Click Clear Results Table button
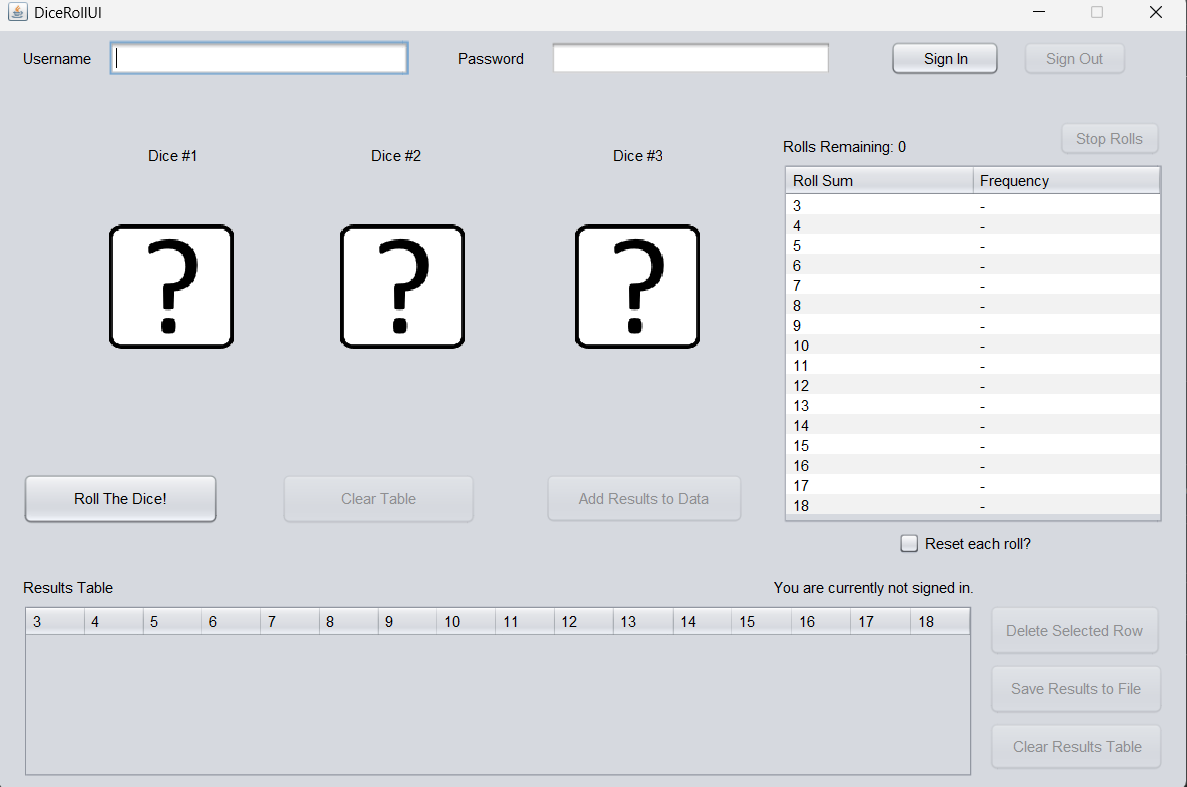The width and height of the screenshot is (1187, 787). point(1076,747)
